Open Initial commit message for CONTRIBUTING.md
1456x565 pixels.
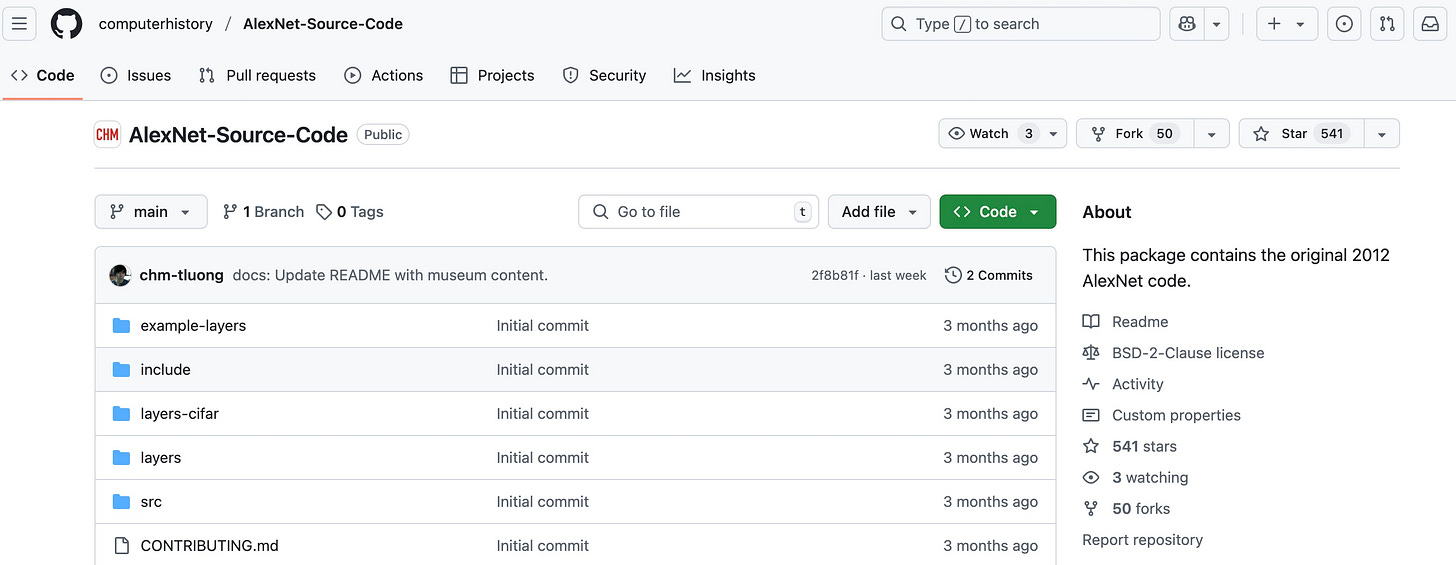(543, 545)
